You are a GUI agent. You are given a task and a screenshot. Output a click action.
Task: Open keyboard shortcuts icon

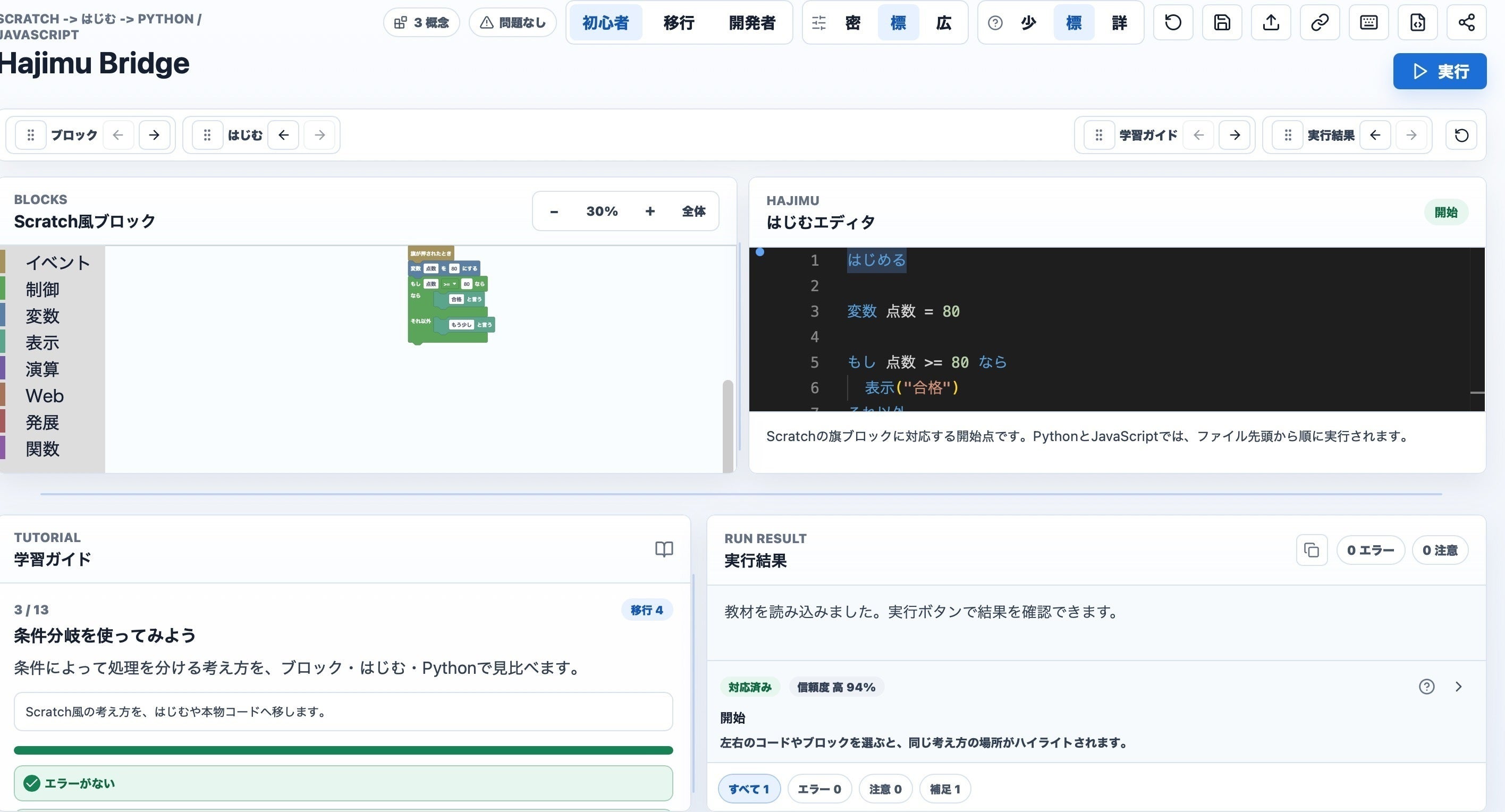click(1369, 23)
